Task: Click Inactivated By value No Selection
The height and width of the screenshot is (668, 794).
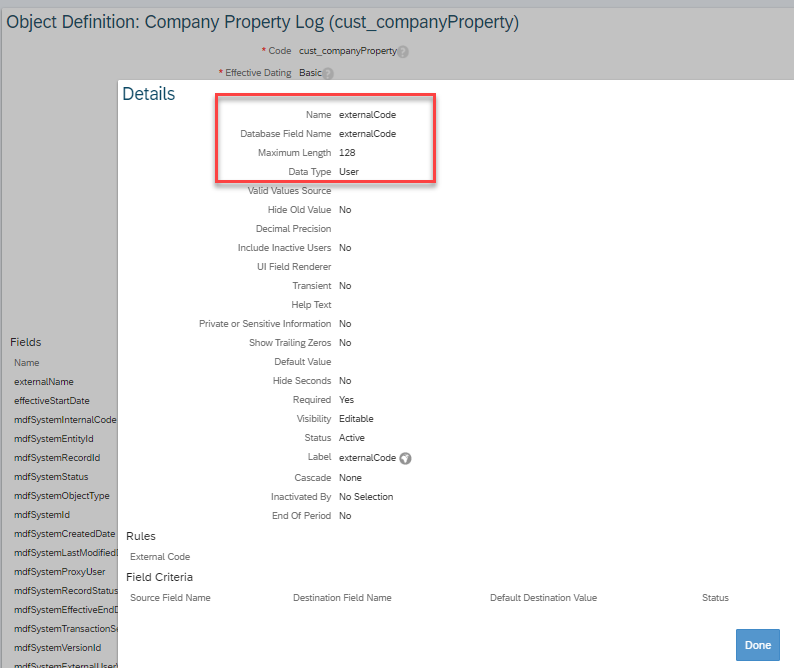Action: [366, 497]
